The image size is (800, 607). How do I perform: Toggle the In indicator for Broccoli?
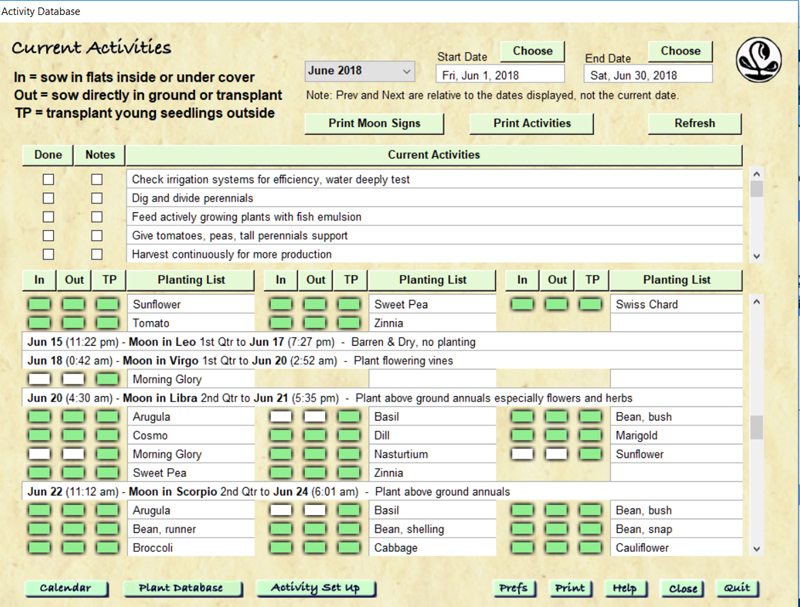pyautogui.click(x=39, y=548)
